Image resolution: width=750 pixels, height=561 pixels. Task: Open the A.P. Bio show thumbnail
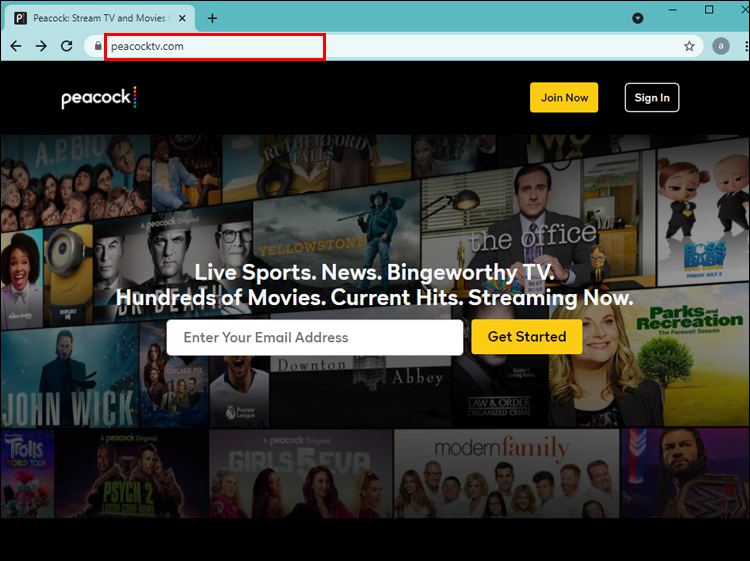[x=76, y=182]
